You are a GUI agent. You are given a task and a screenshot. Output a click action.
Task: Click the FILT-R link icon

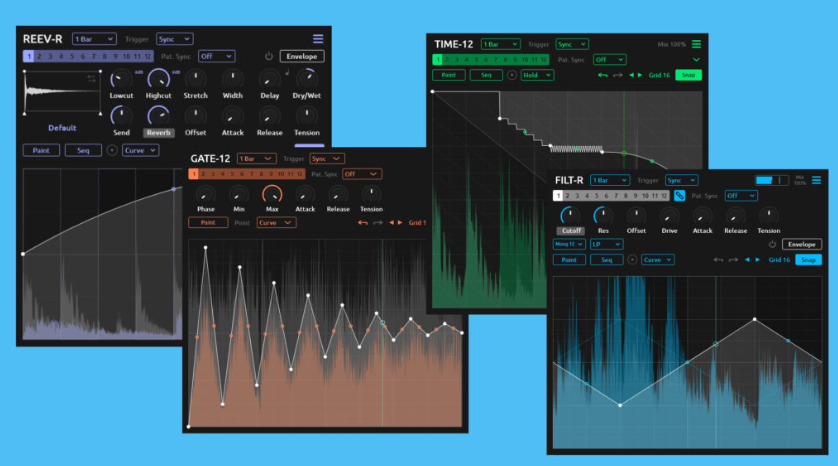click(x=679, y=196)
